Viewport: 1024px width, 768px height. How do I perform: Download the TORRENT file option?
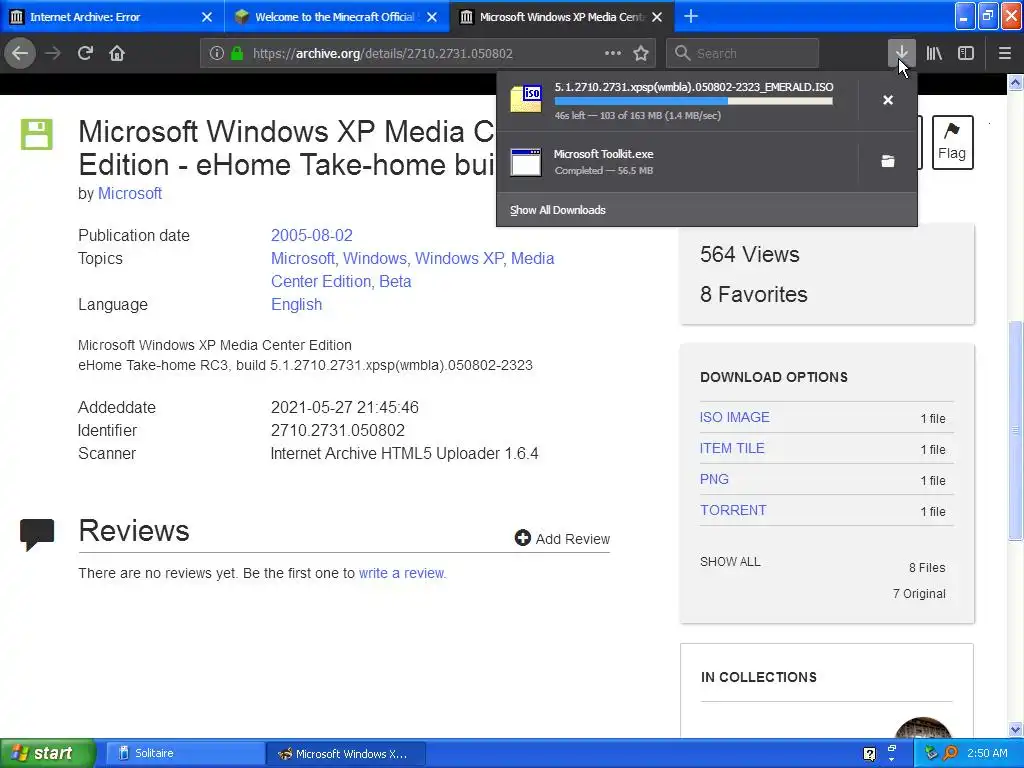pyautogui.click(x=733, y=510)
